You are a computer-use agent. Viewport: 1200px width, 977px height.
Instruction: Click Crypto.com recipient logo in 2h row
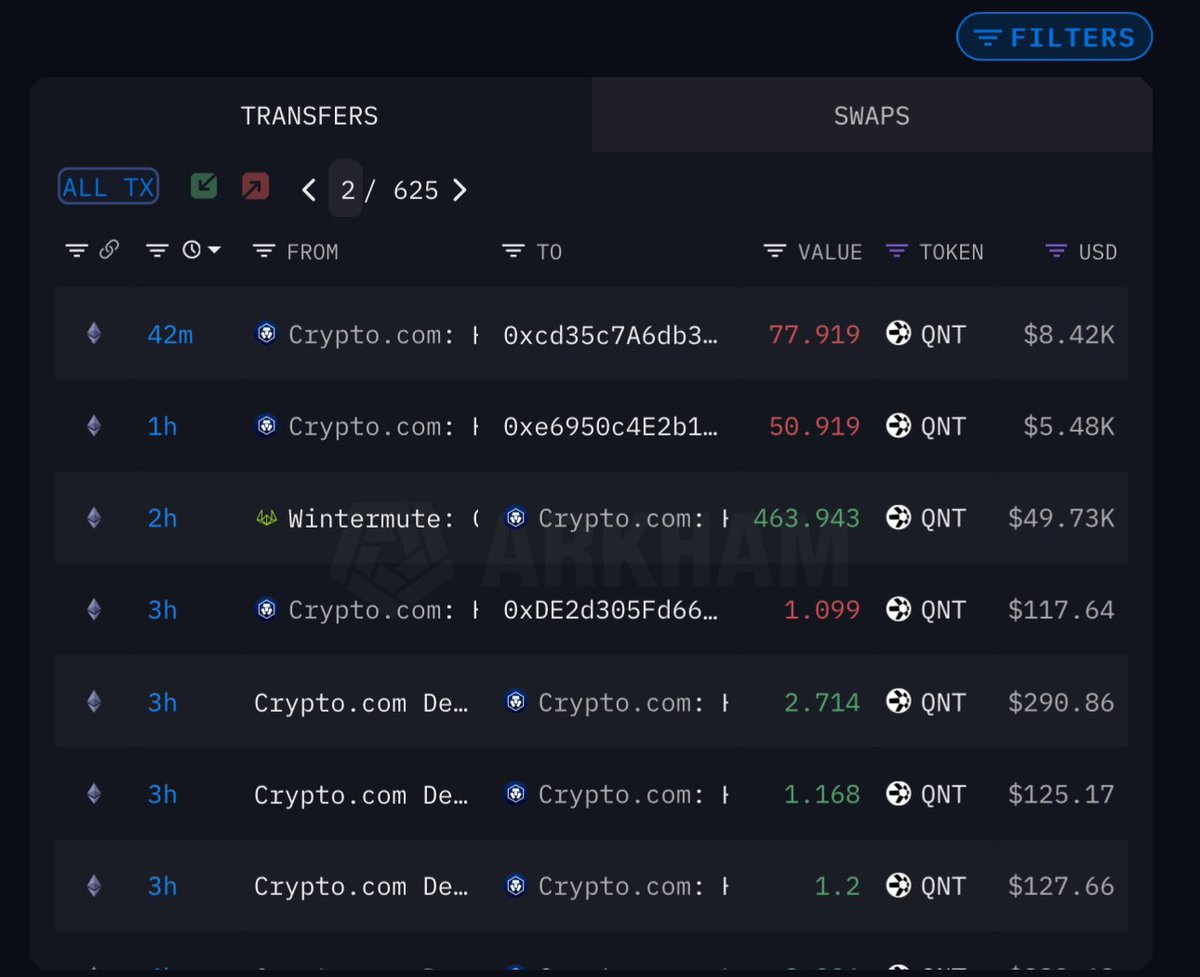(x=515, y=517)
